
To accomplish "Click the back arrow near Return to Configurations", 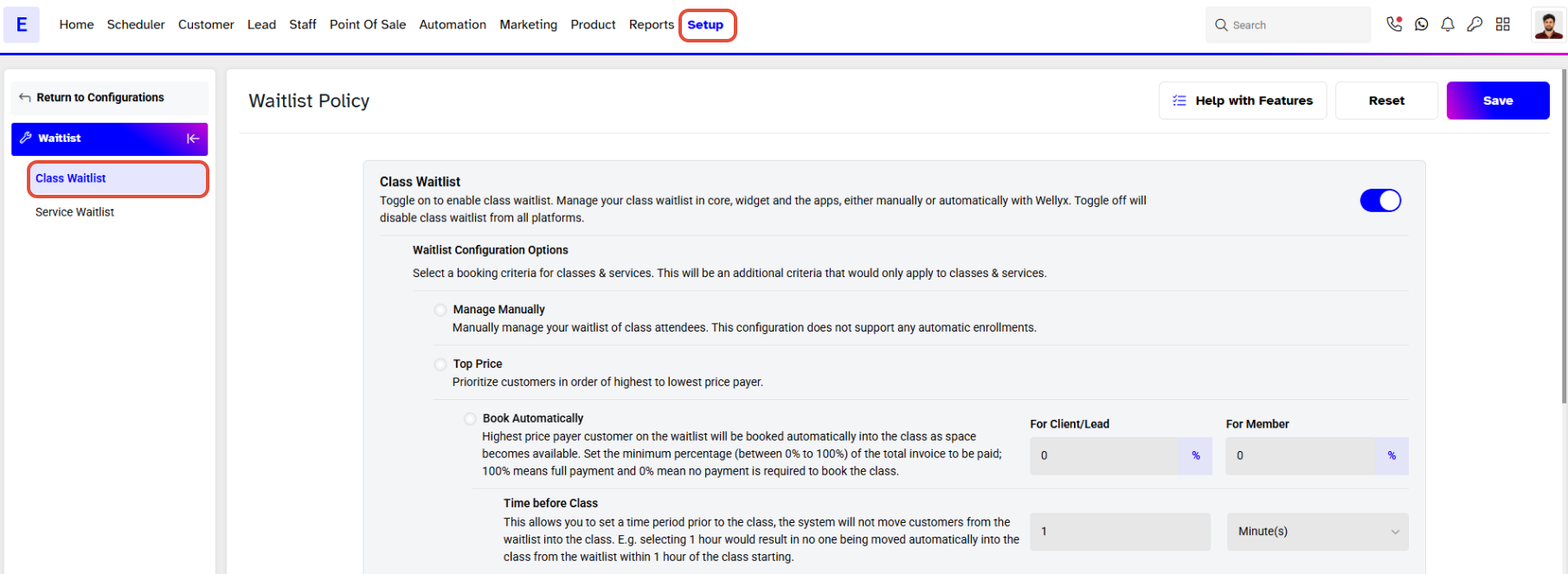I will (x=25, y=98).
